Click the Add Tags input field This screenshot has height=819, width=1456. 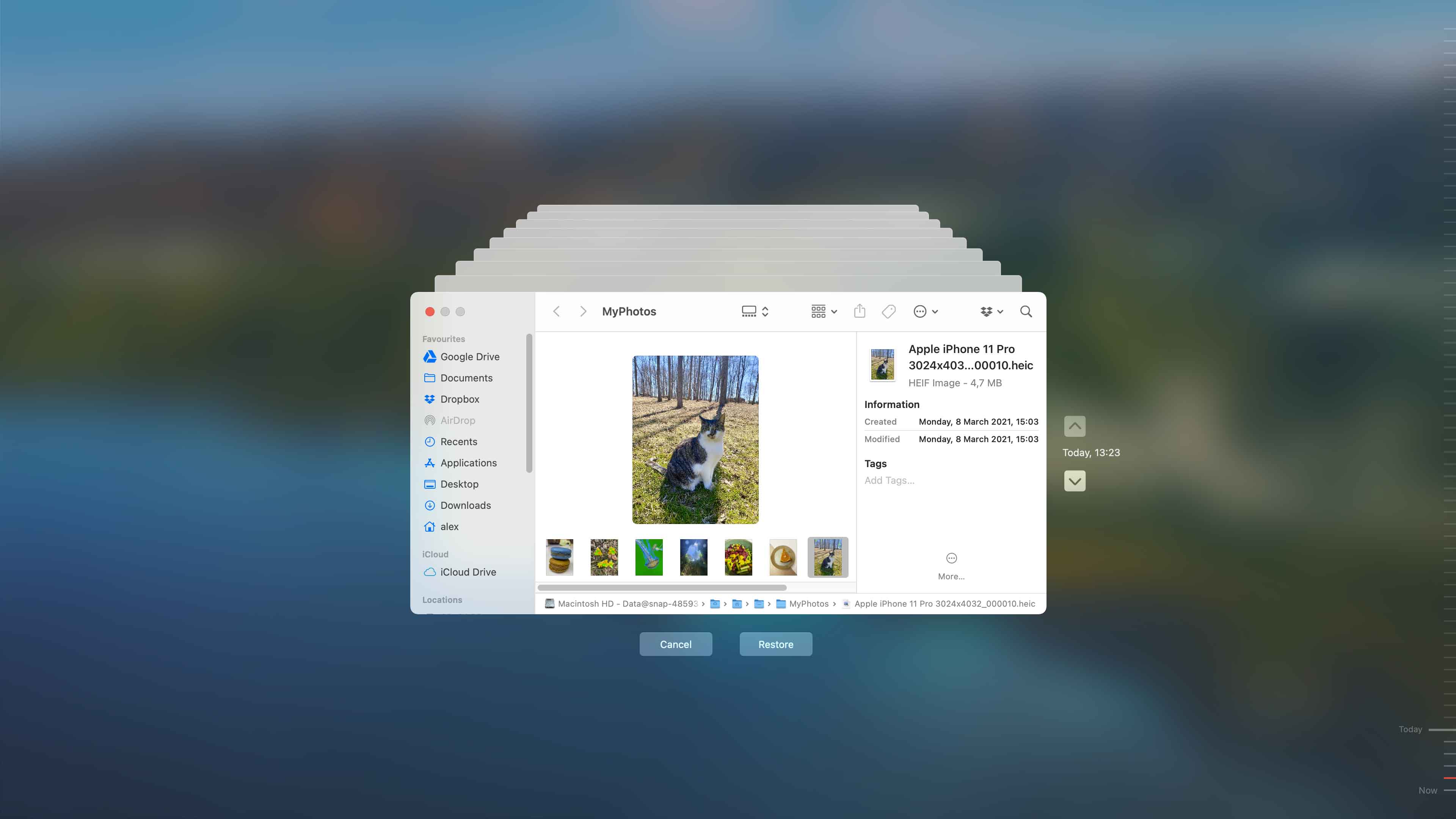(889, 480)
